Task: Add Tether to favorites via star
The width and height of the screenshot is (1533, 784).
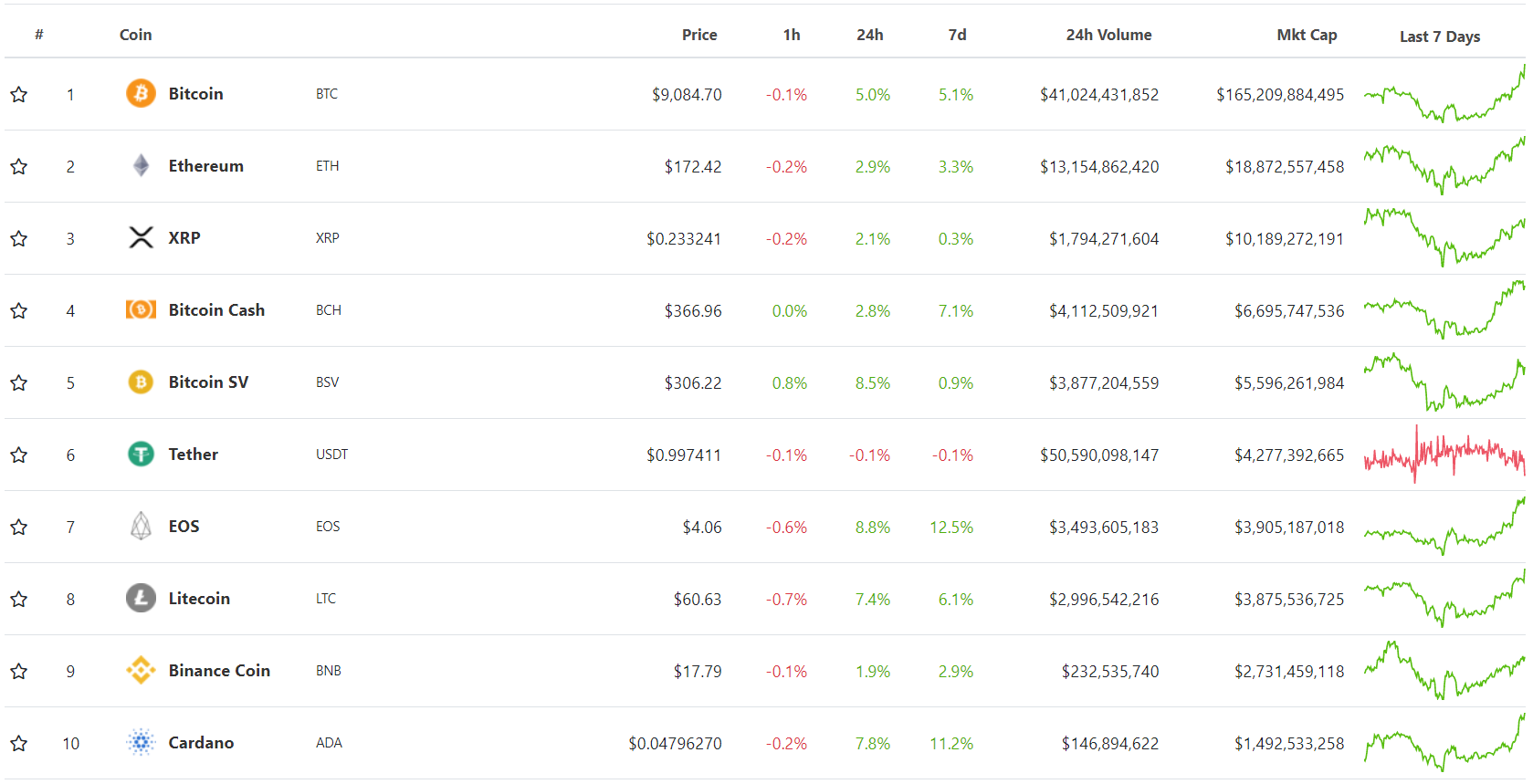Action: pyautogui.click(x=18, y=455)
